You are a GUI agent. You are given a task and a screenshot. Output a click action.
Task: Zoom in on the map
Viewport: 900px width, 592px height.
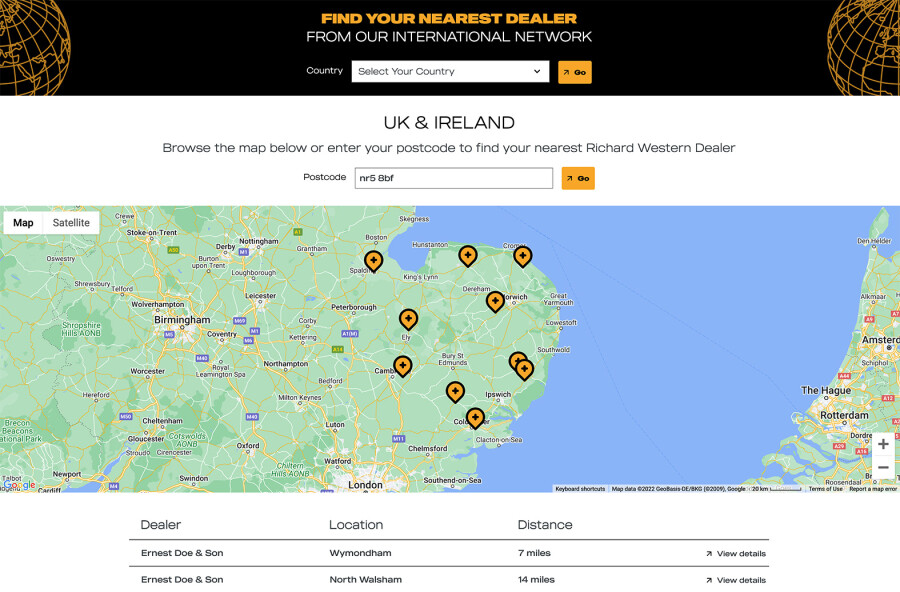click(883, 444)
